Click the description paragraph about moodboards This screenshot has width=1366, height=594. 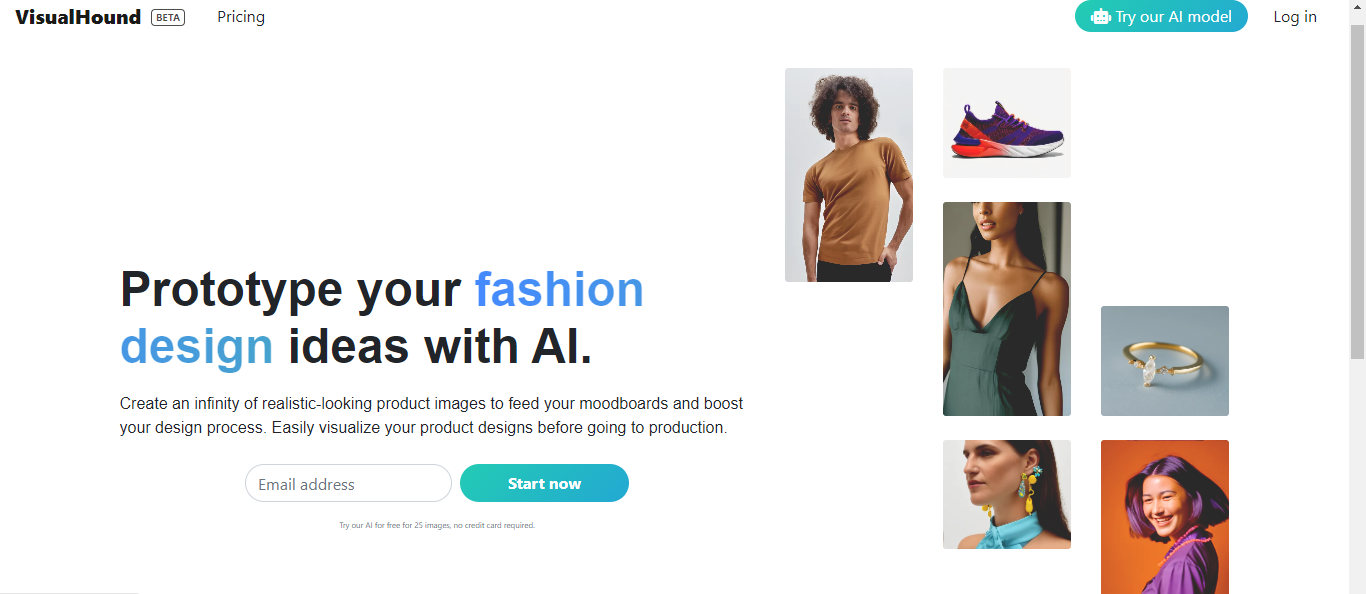(432, 415)
